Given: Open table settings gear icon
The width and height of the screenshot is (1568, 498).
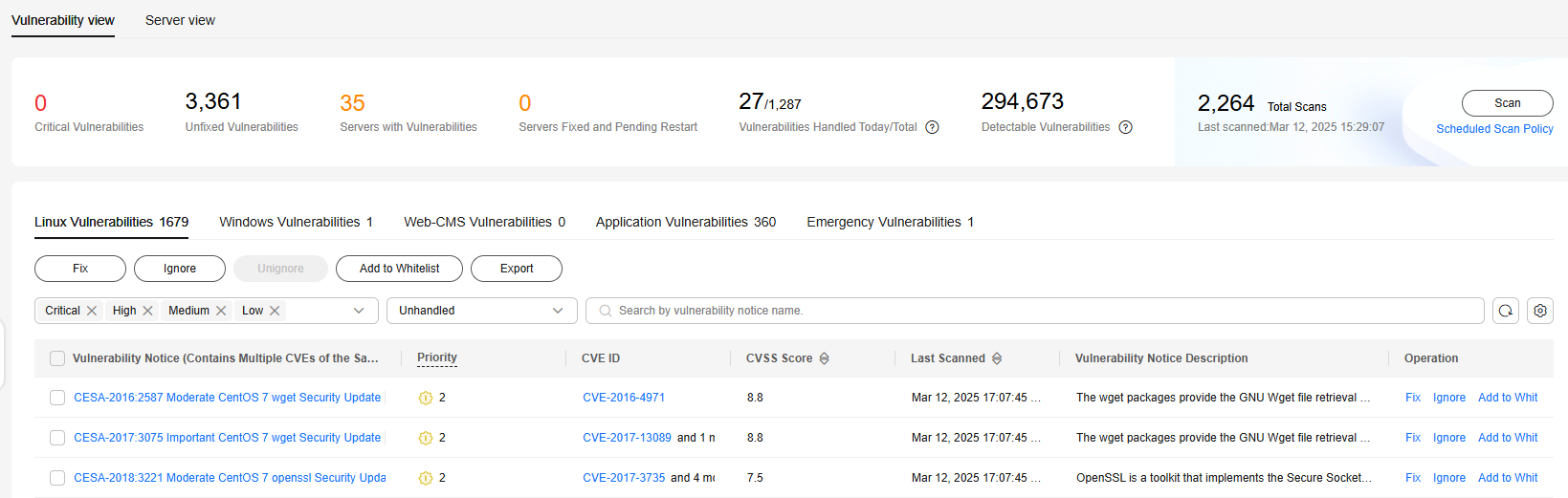Looking at the screenshot, I should 1540,311.
